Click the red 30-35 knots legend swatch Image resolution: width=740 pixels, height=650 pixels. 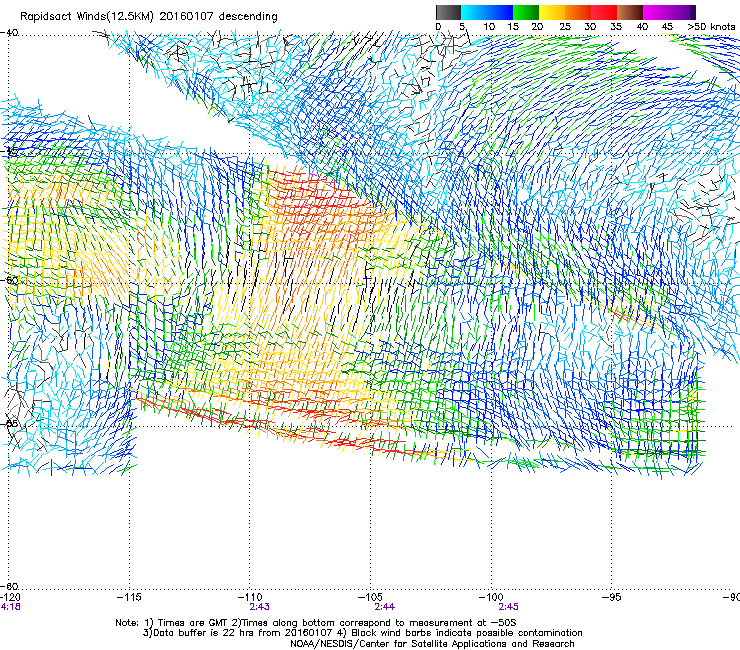604,12
